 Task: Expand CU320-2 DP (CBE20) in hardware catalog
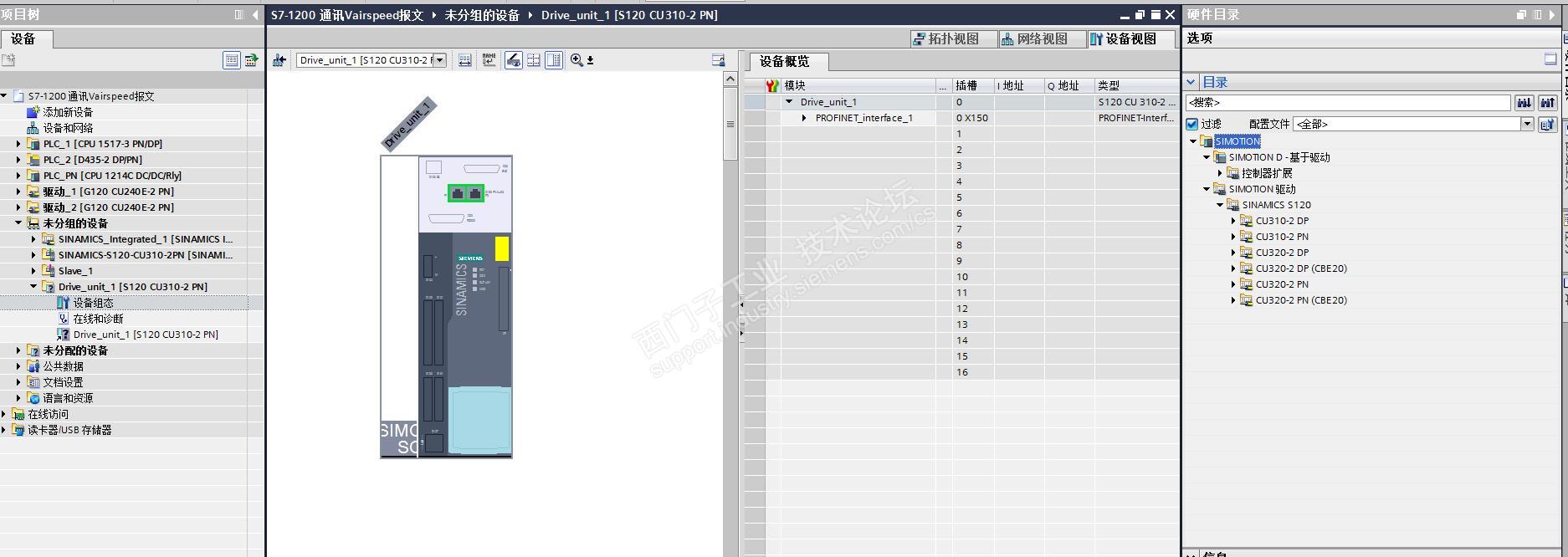click(x=1233, y=268)
